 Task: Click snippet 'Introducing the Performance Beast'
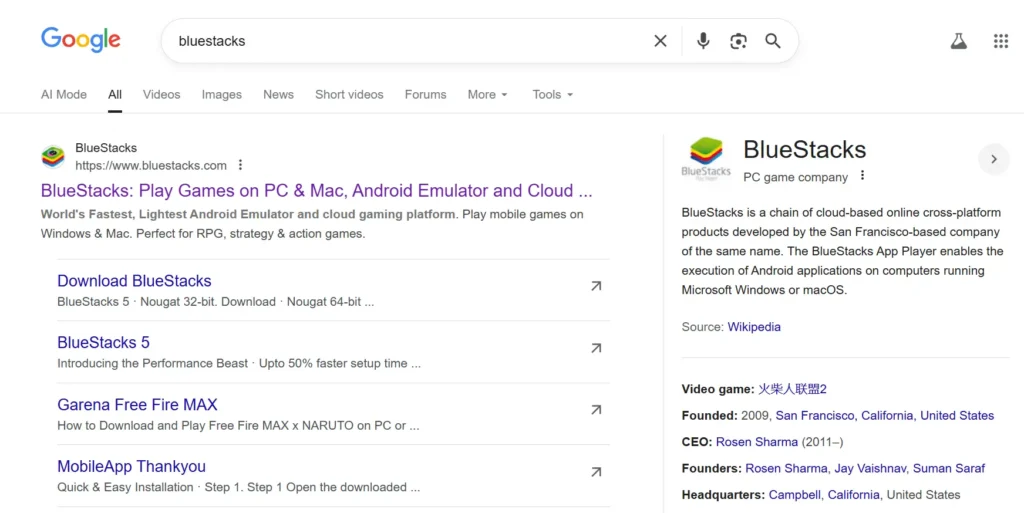(152, 364)
